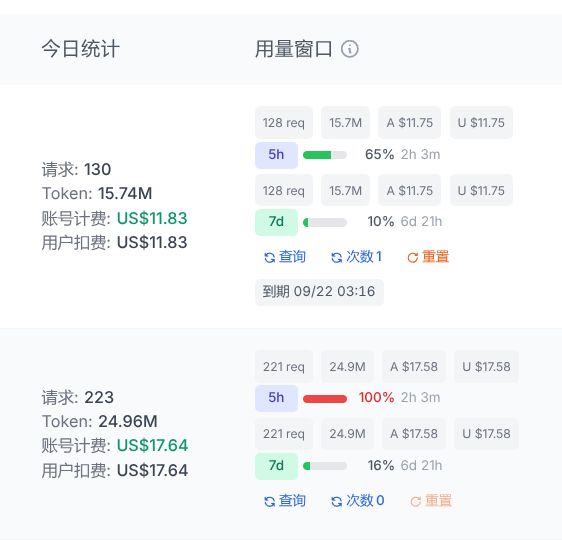Select the 5h badge showing 100%
The height and width of the screenshot is (540, 562).
tap(276, 398)
